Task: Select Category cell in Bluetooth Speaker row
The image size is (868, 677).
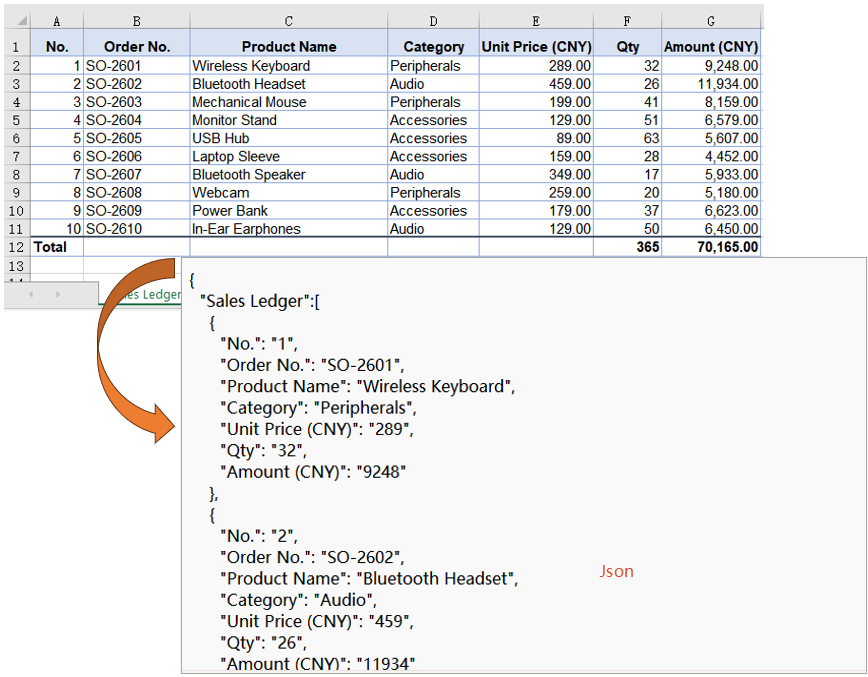Action: 433,174
